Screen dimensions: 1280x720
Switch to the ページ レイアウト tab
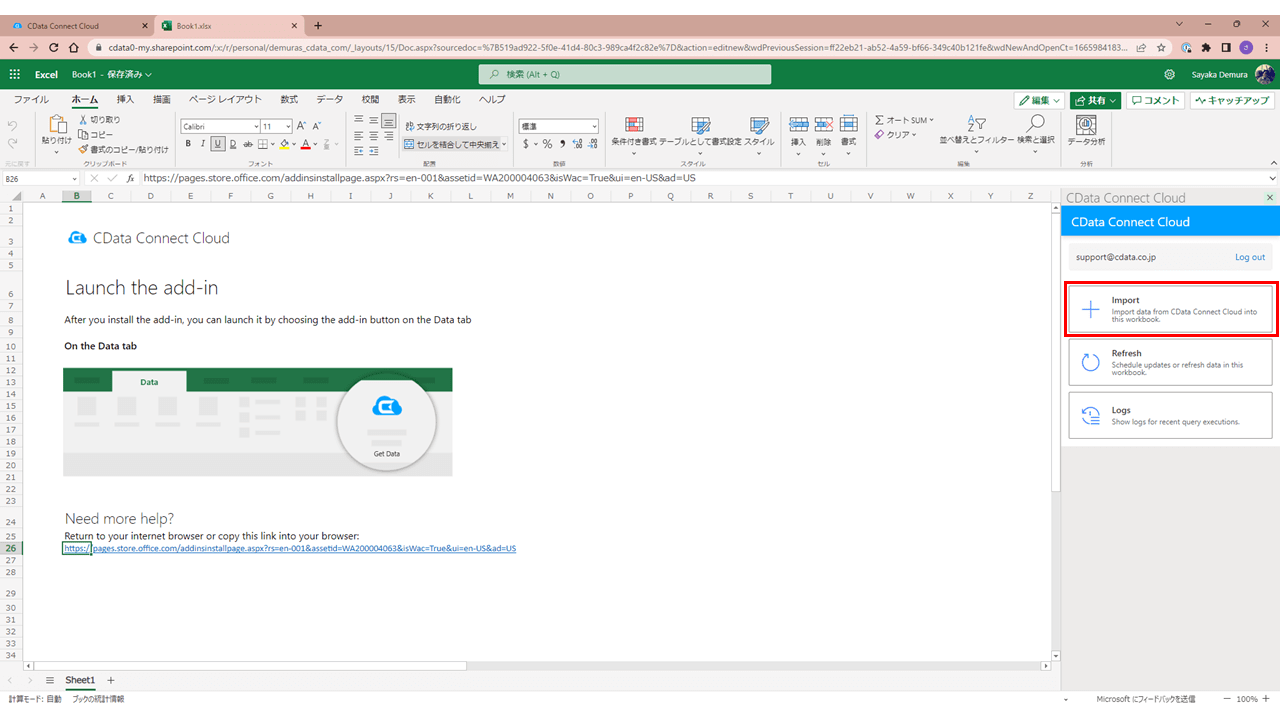[x=225, y=99]
